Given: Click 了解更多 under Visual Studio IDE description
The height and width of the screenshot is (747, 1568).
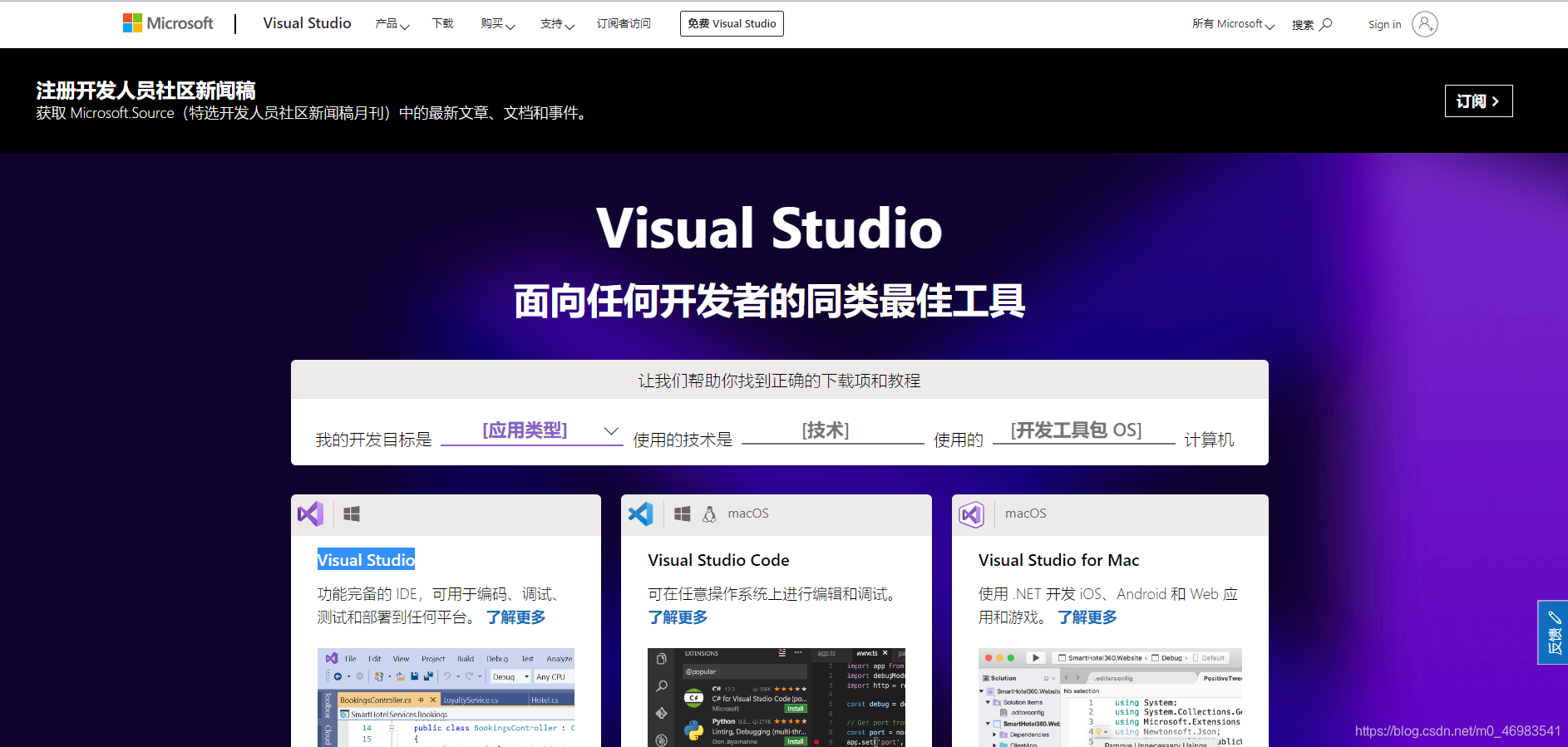Looking at the screenshot, I should pos(515,617).
